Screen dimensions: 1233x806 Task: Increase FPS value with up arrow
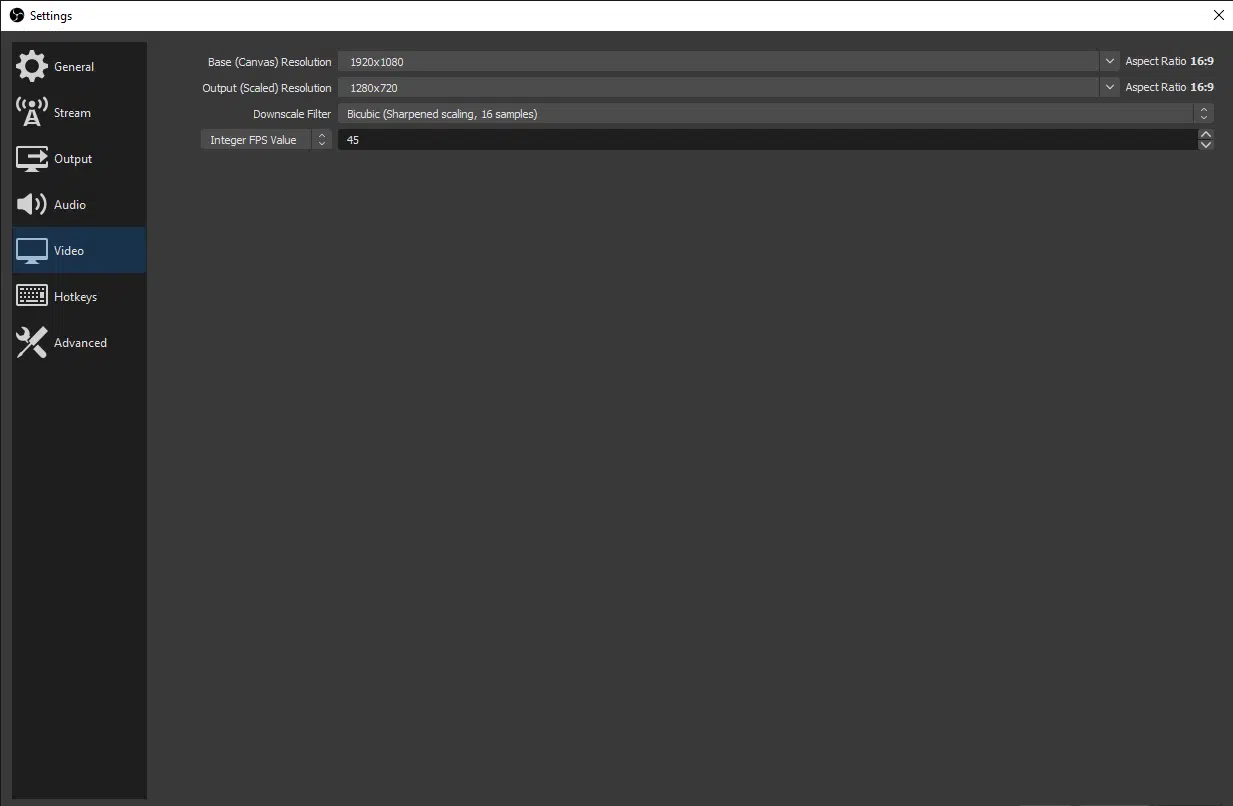click(x=1206, y=135)
